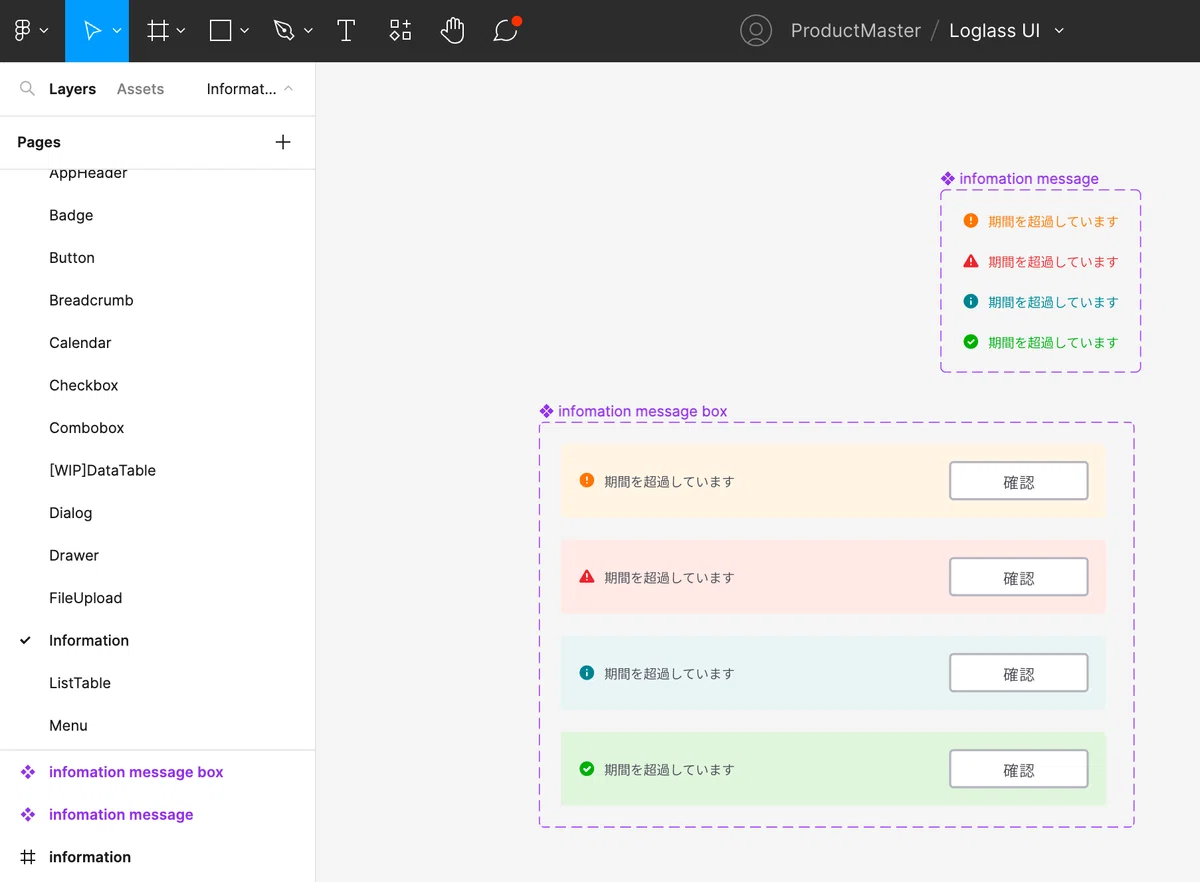Click component icon beside infomation message box layer
The height and width of the screenshot is (882, 1200).
point(28,772)
